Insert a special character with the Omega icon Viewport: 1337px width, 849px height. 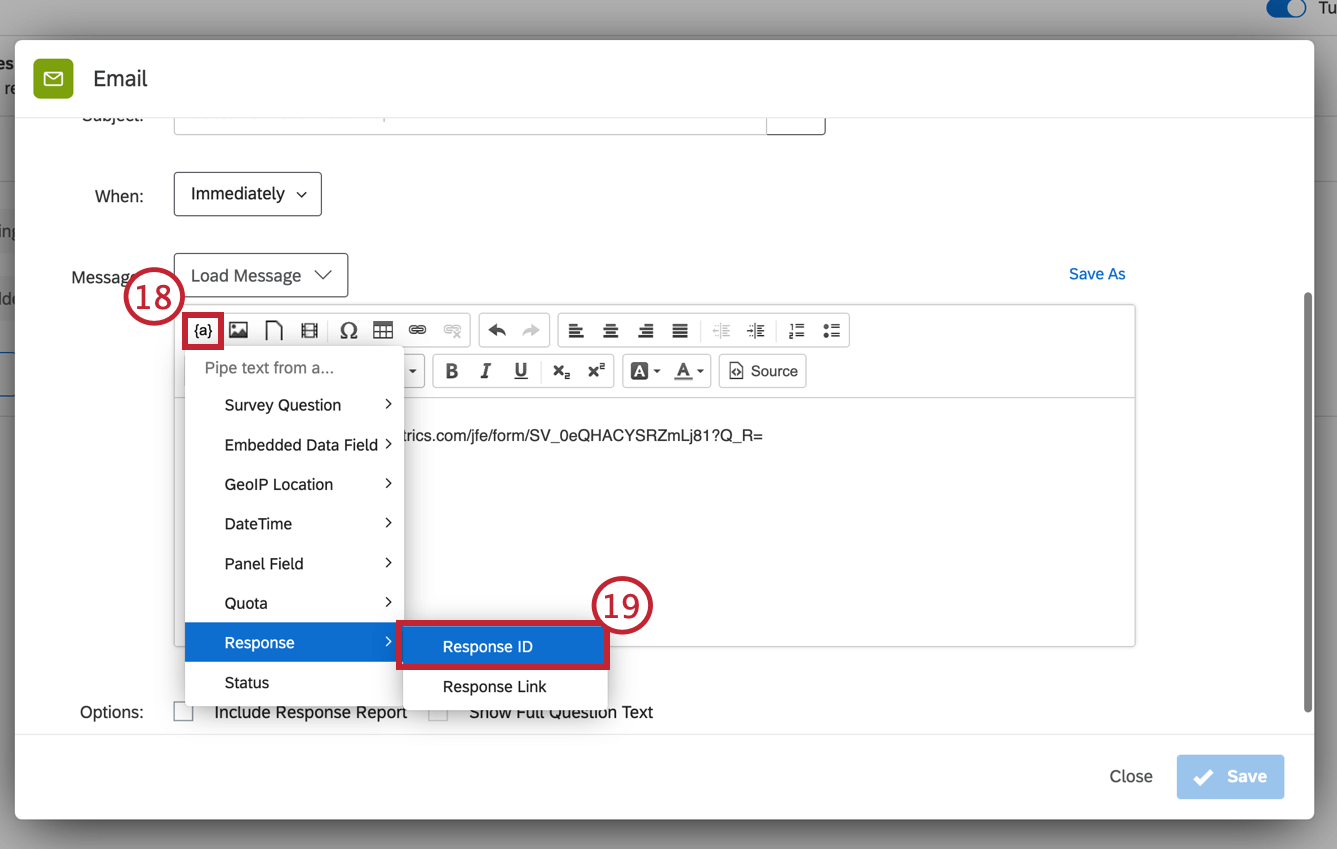tap(347, 330)
